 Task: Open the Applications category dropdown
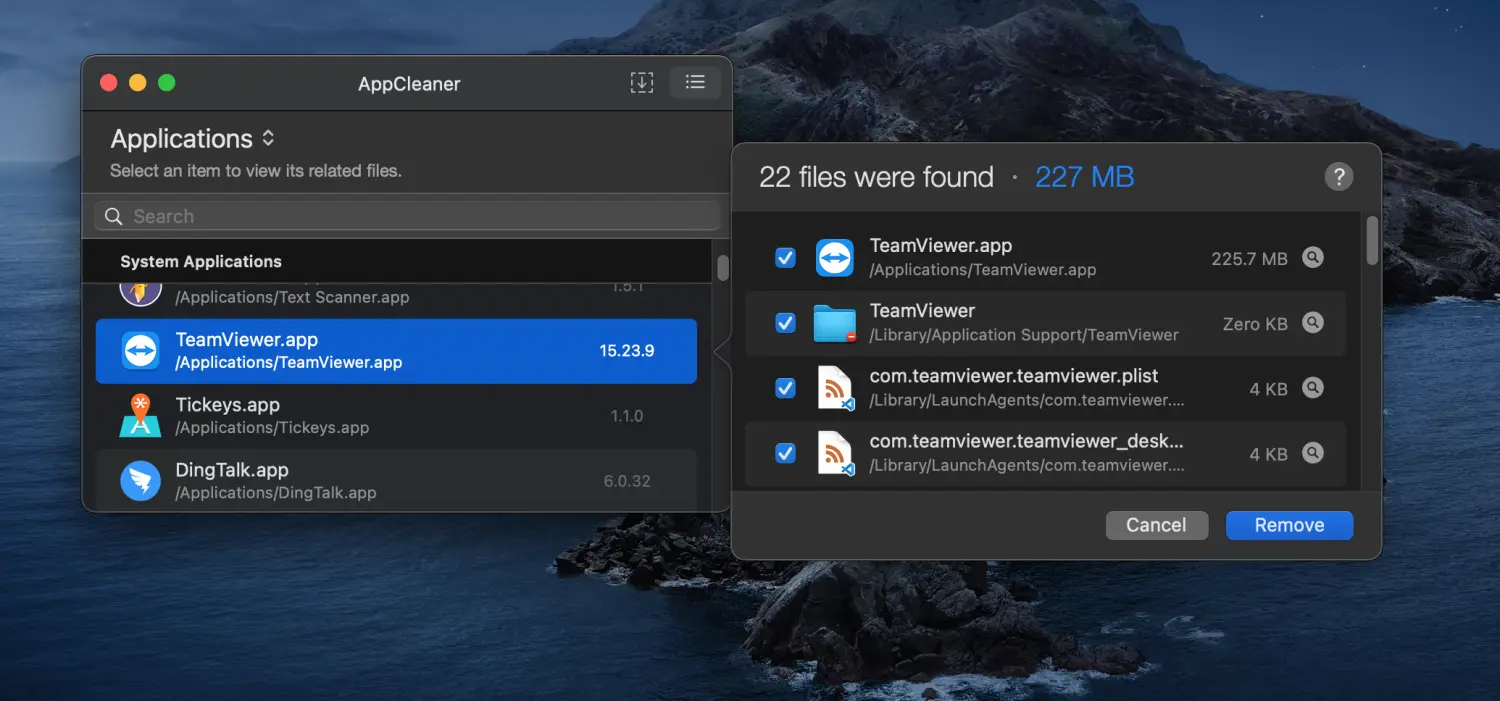(192, 139)
